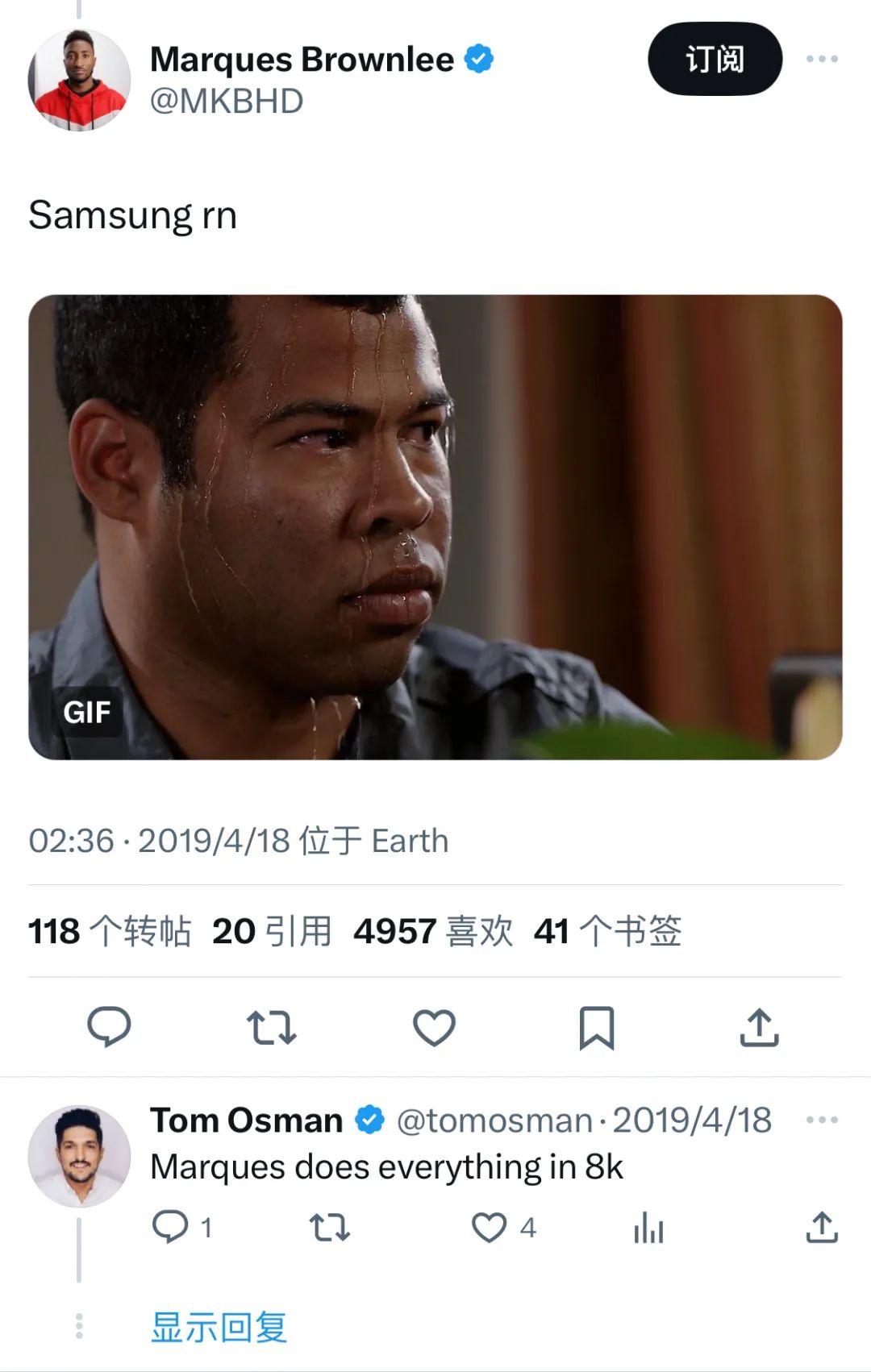Expand replies via 显示回复
This screenshot has height=1372, width=871.
[219, 1327]
